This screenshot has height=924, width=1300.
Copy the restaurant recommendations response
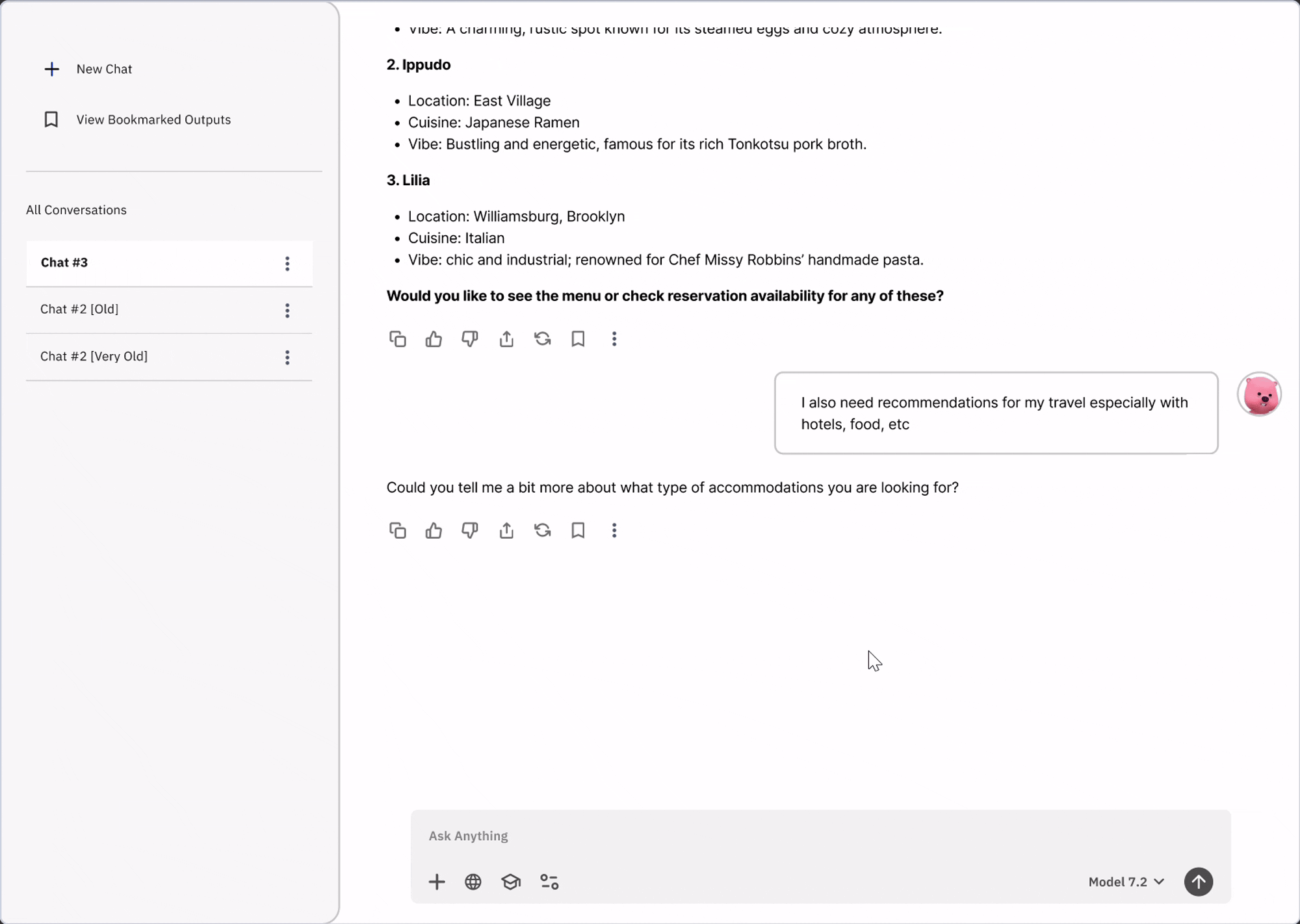[397, 339]
